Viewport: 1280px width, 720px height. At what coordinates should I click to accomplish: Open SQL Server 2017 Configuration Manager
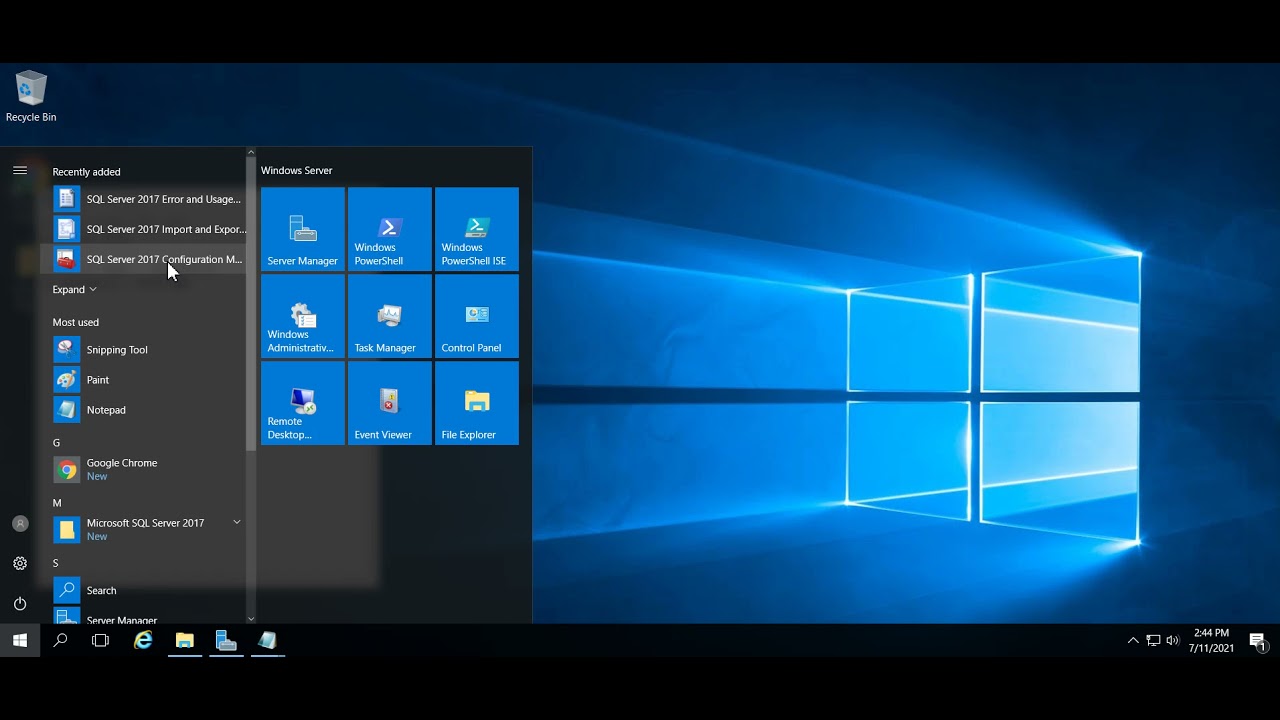pyautogui.click(x=147, y=259)
